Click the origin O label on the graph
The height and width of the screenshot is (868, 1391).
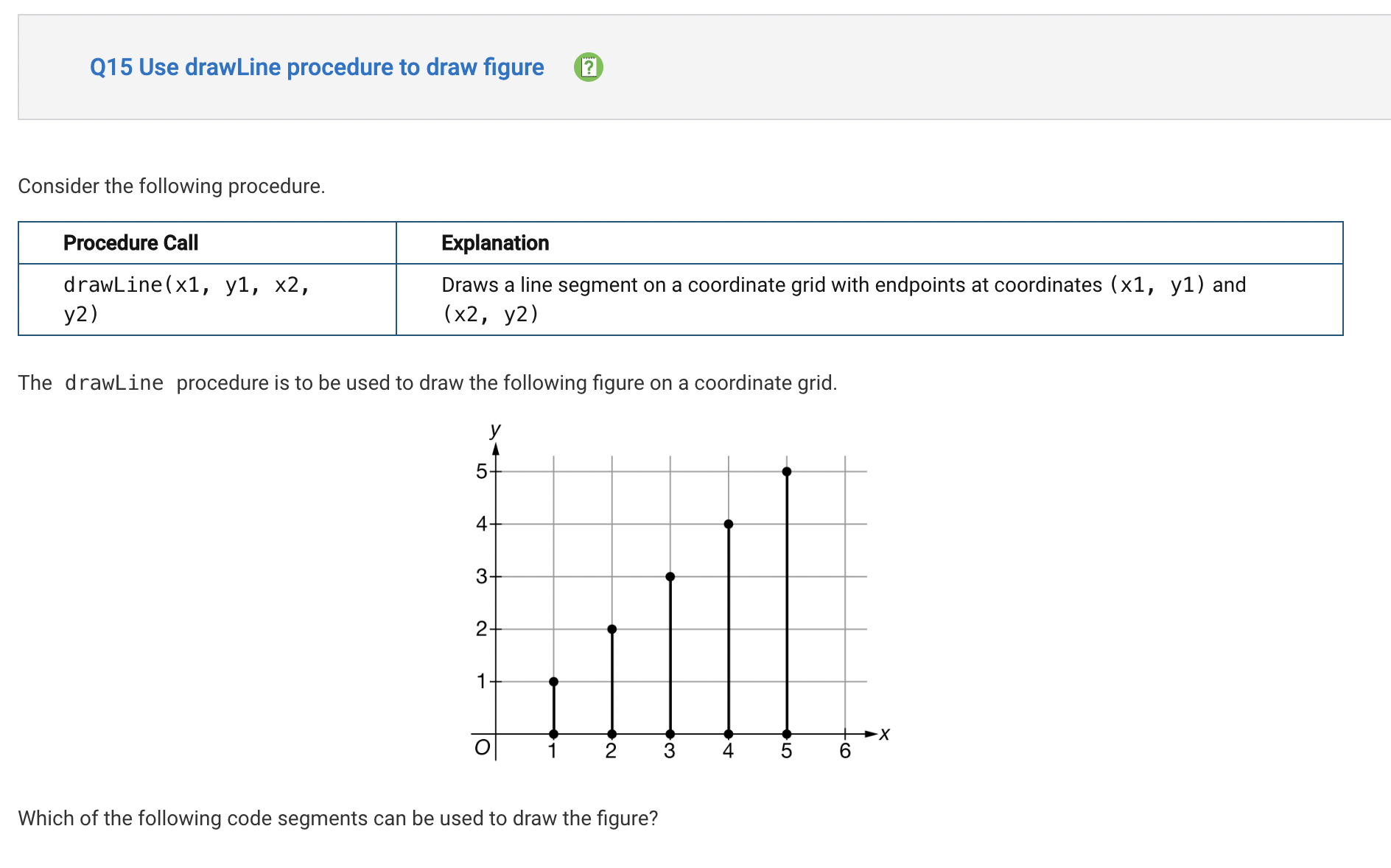(482, 747)
